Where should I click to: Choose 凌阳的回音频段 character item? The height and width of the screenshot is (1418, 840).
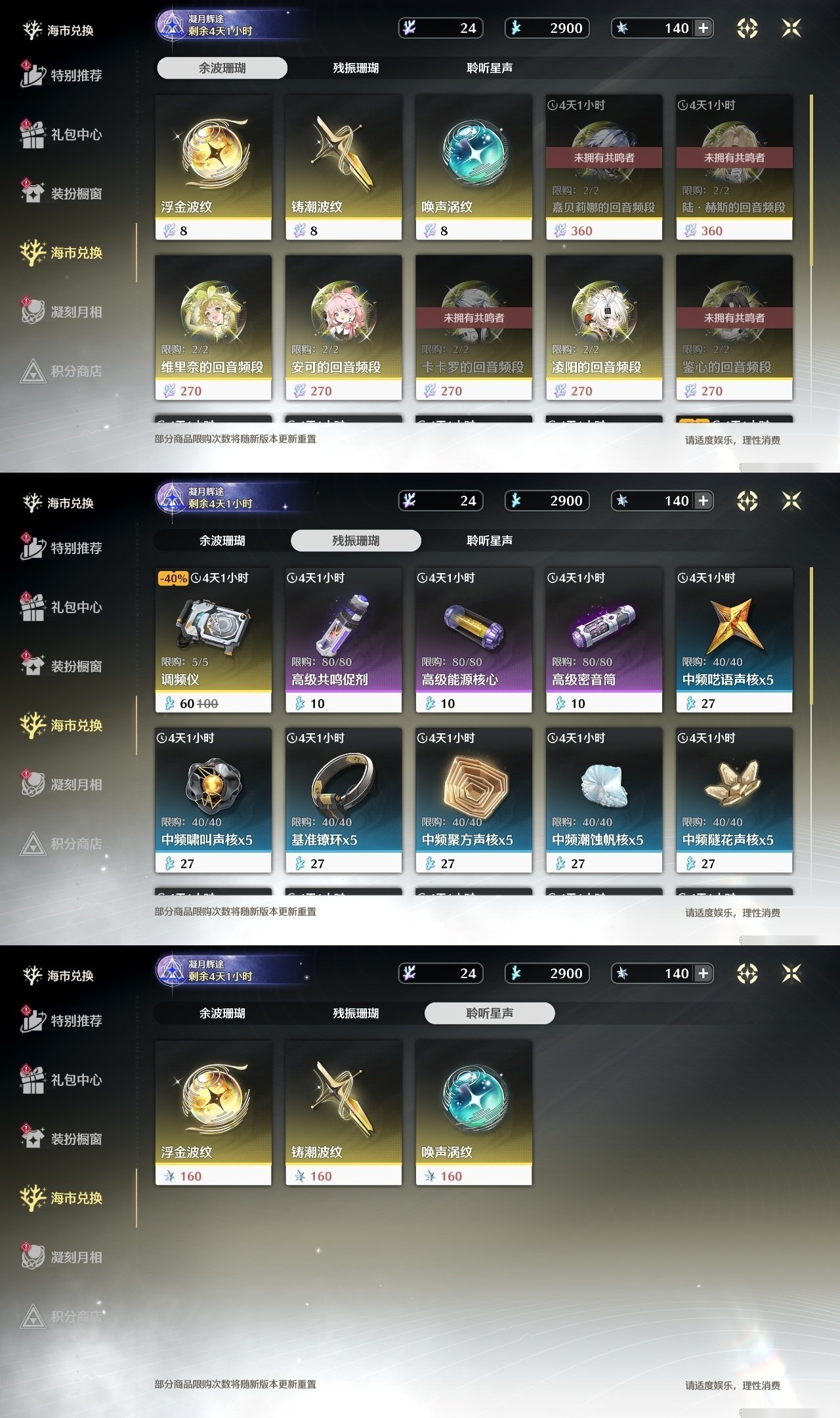604,328
